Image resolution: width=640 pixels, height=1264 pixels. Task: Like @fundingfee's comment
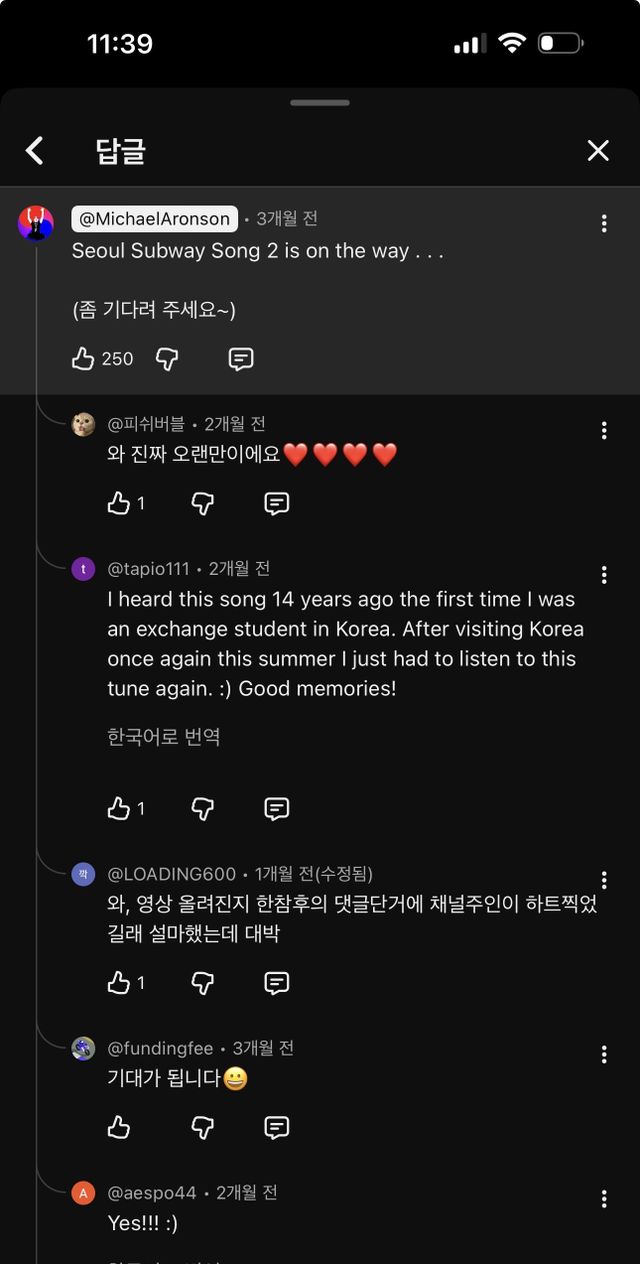119,1128
